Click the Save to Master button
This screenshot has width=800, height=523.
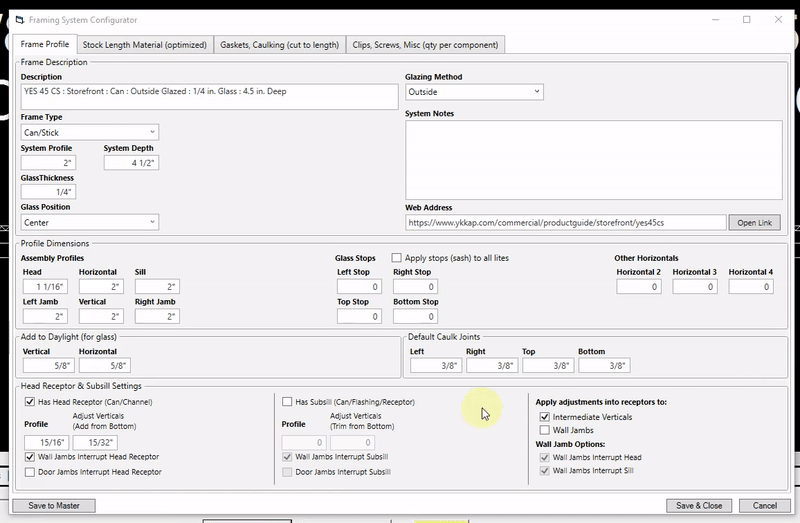click(x=54, y=506)
